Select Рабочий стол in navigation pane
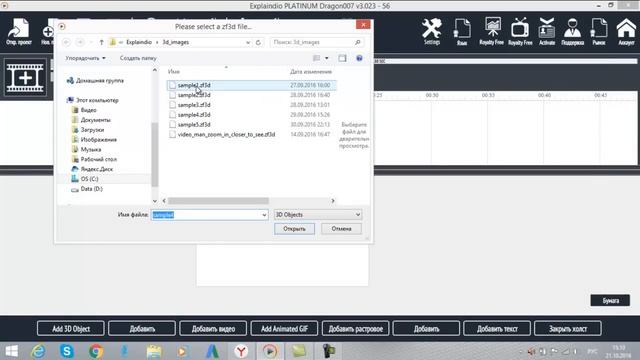The width and height of the screenshot is (640, 360). (x=94, y=159)
